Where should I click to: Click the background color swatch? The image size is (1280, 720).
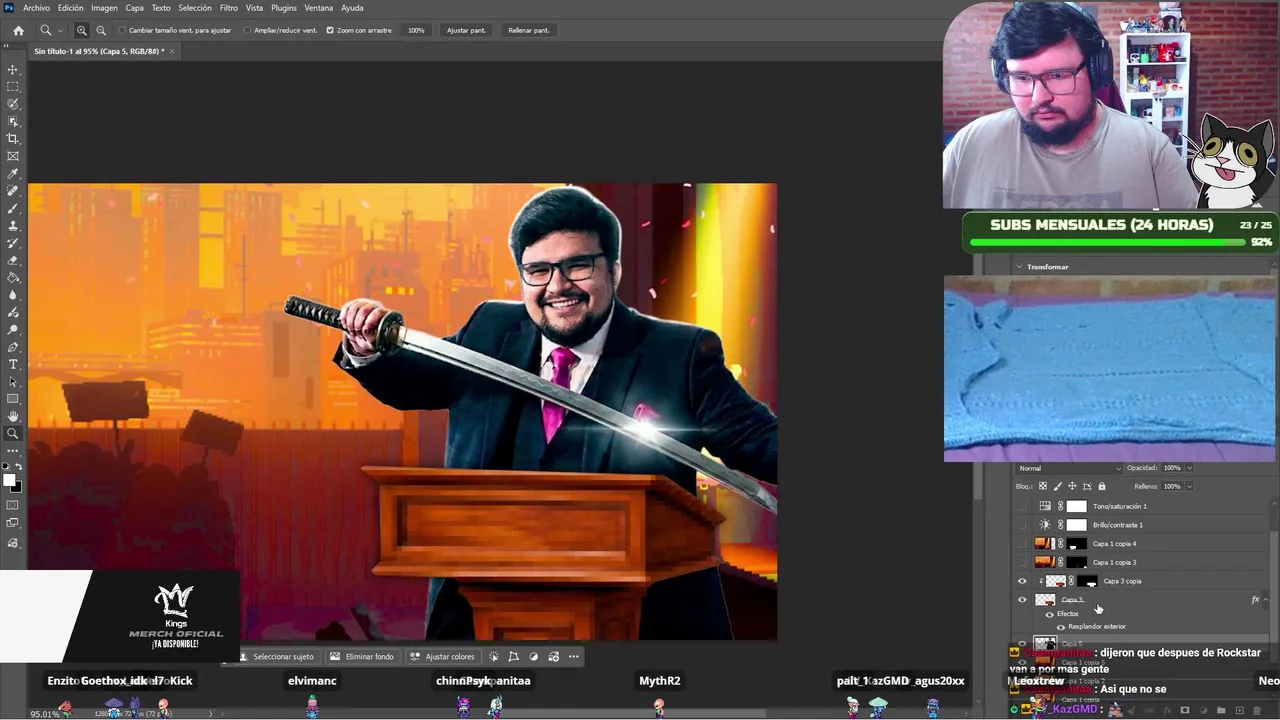pyautogui.click(x=16, y=487)
